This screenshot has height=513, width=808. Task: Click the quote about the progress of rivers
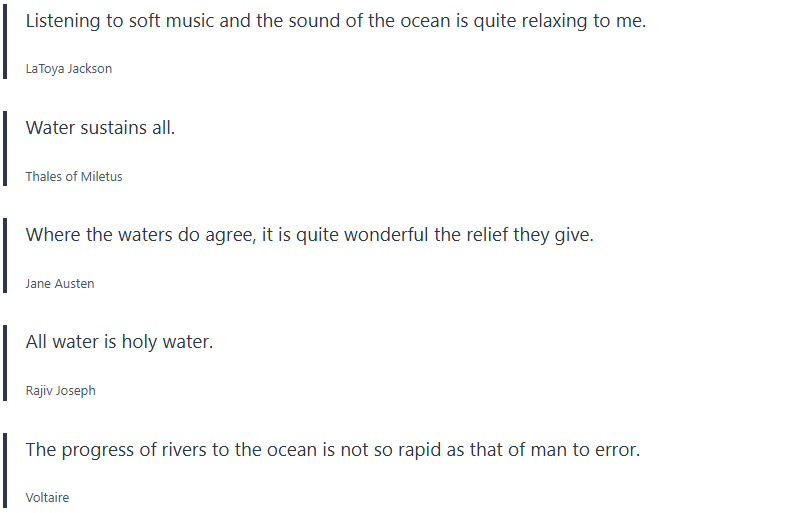(x=332, y=449)
